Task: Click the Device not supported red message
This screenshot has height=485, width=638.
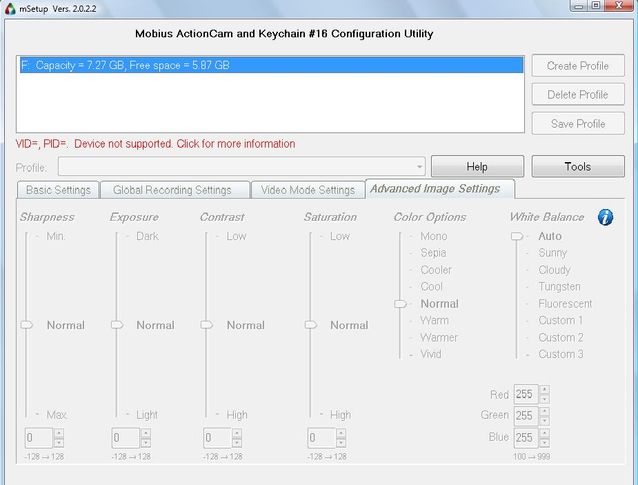Action: tap(155, 144)
